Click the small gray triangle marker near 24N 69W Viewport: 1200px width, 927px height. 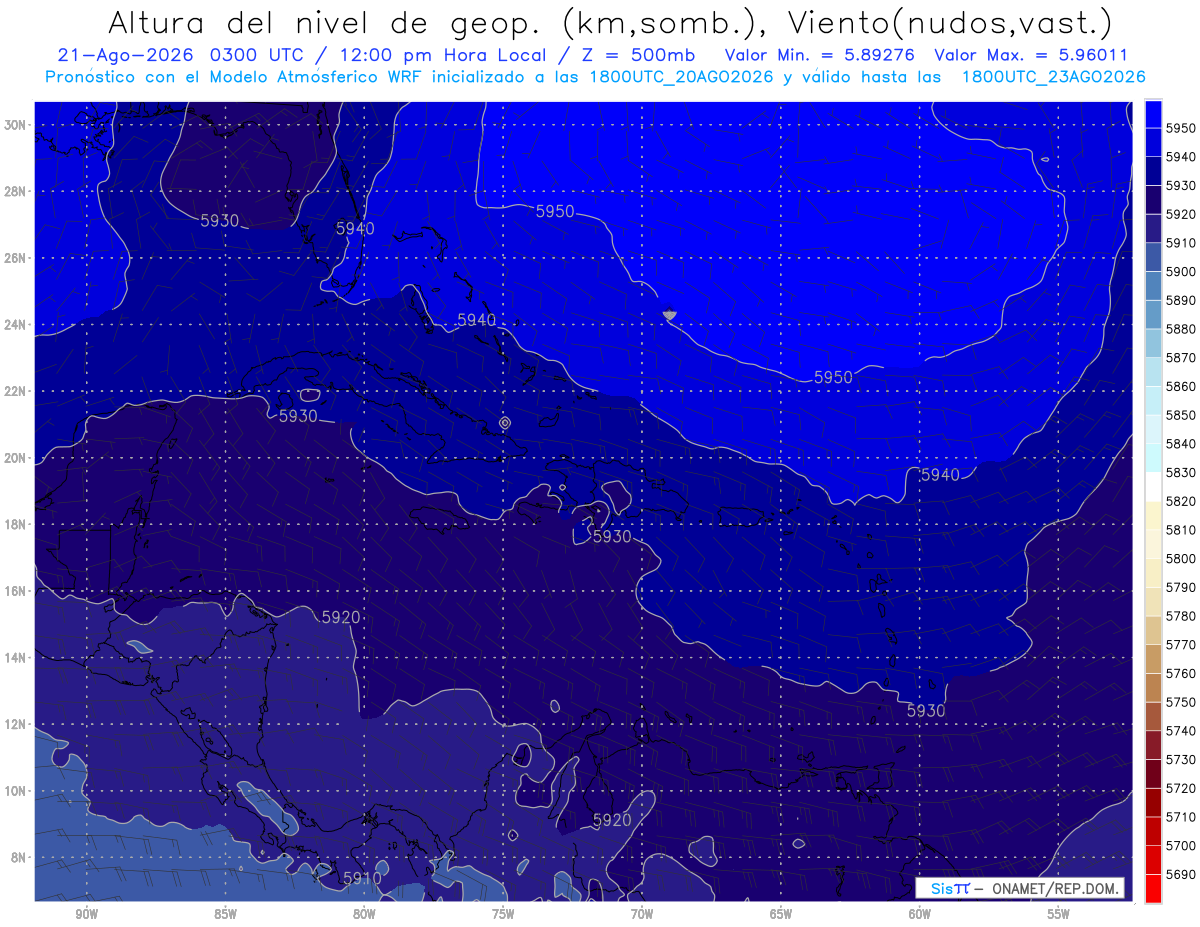pos(670,315)
